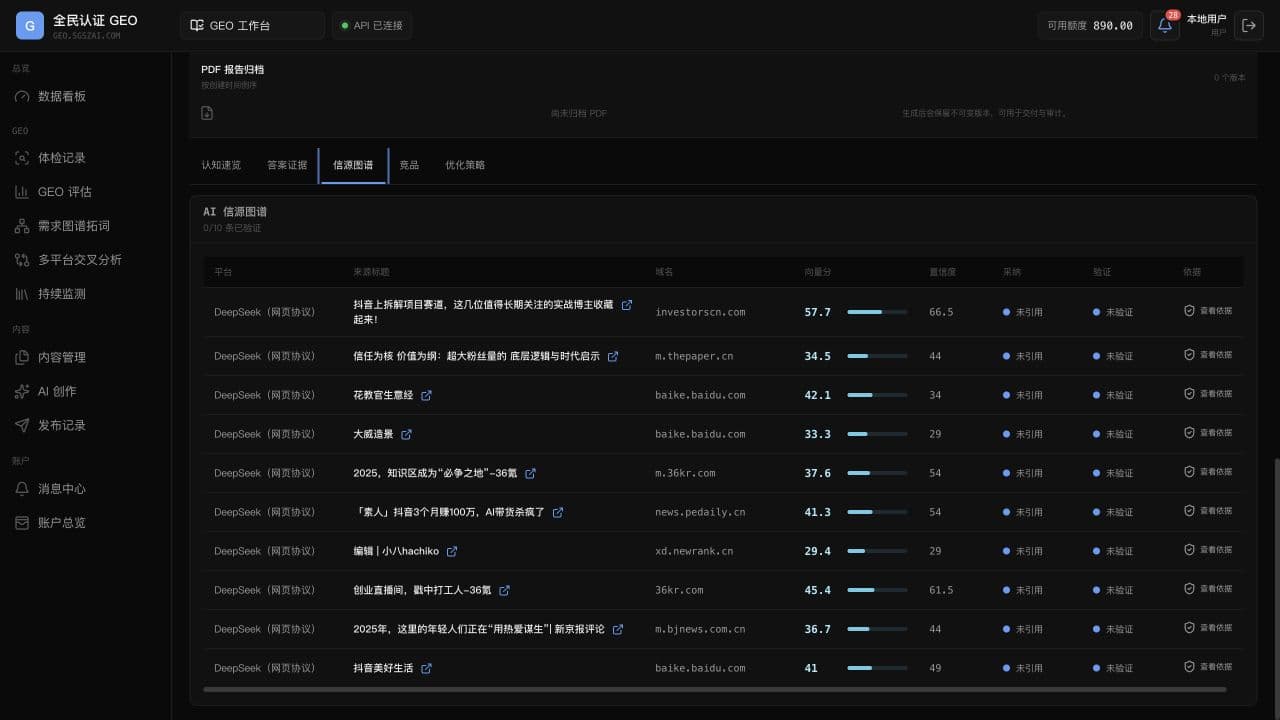1280x720 pixels.
Task: Click 查看依据 for 36kr.com row
Action: tap(1208, 589)
